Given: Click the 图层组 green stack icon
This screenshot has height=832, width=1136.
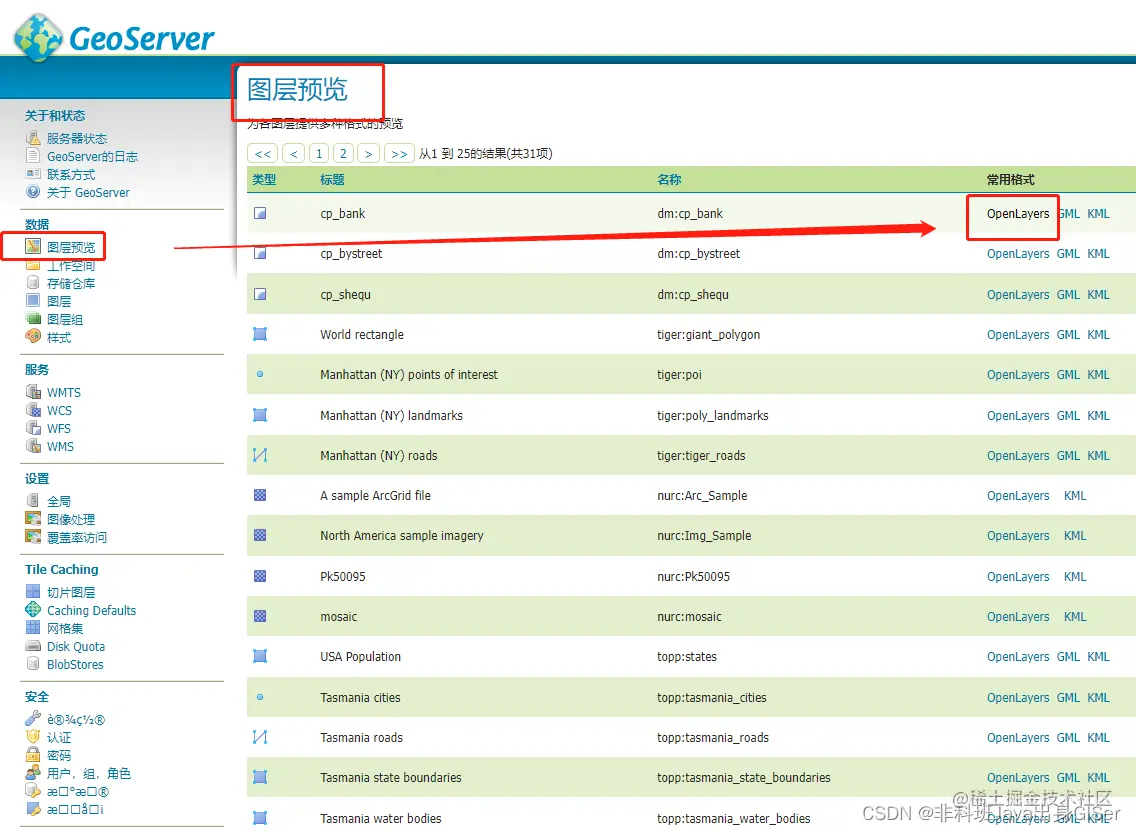Looking at the screenshot, I should click(x=33, y=318).
